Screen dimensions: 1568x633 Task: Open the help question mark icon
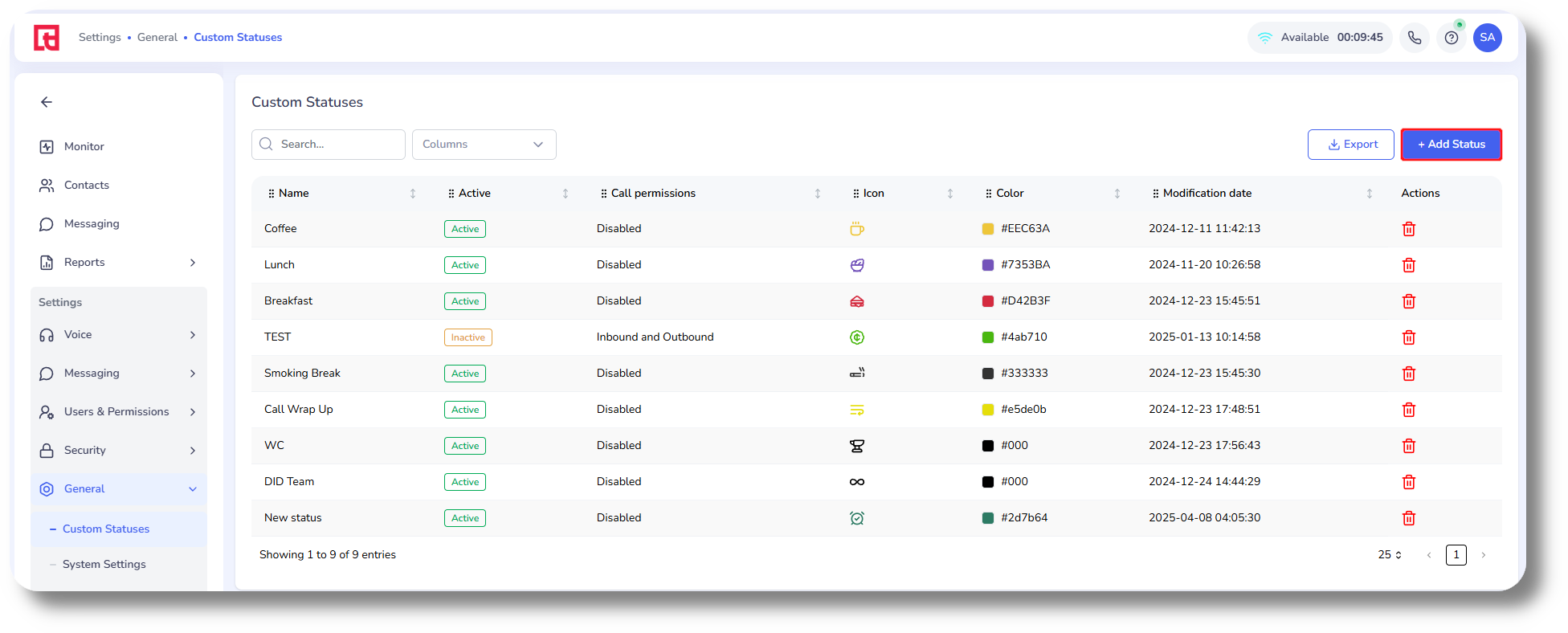(1451, 38)
